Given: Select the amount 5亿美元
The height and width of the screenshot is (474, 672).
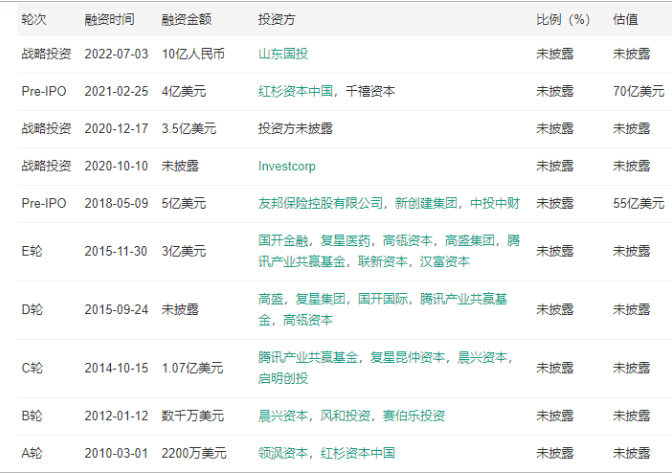Looking at the screenshot, I should (x=183, y=203).
